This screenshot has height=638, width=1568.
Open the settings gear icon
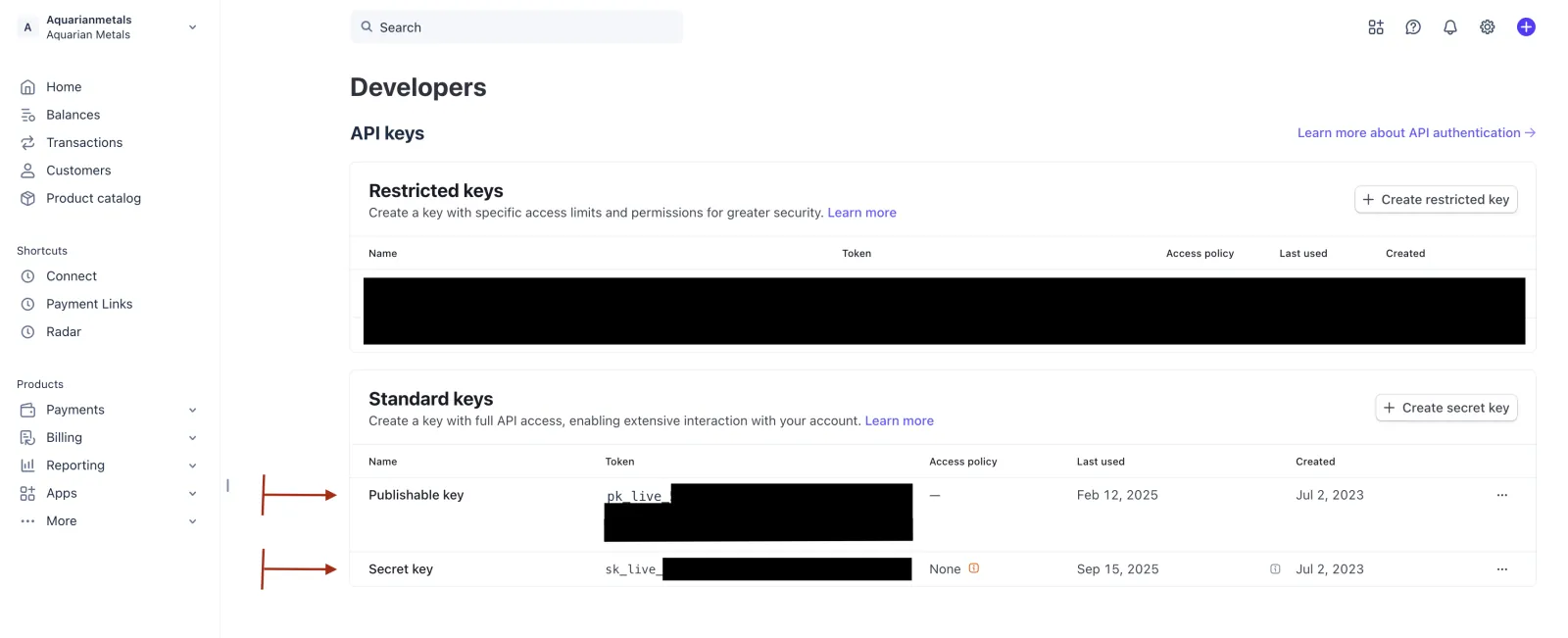(1488, 27)
